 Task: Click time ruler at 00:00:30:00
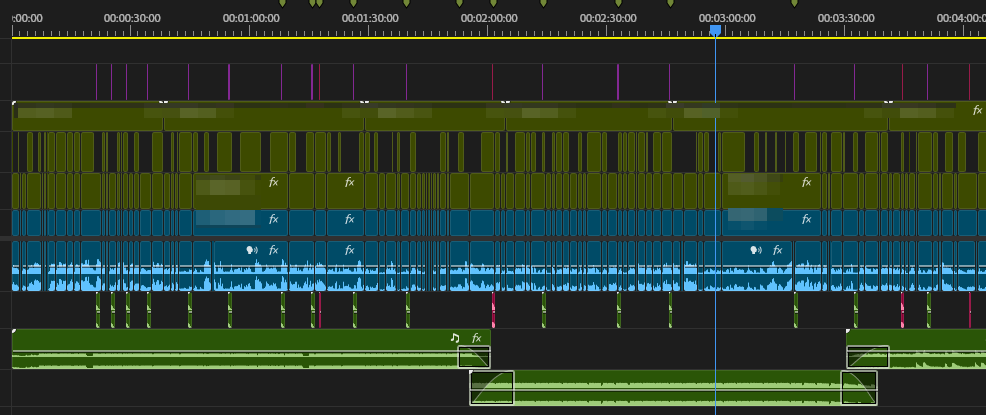click(132, 19)
